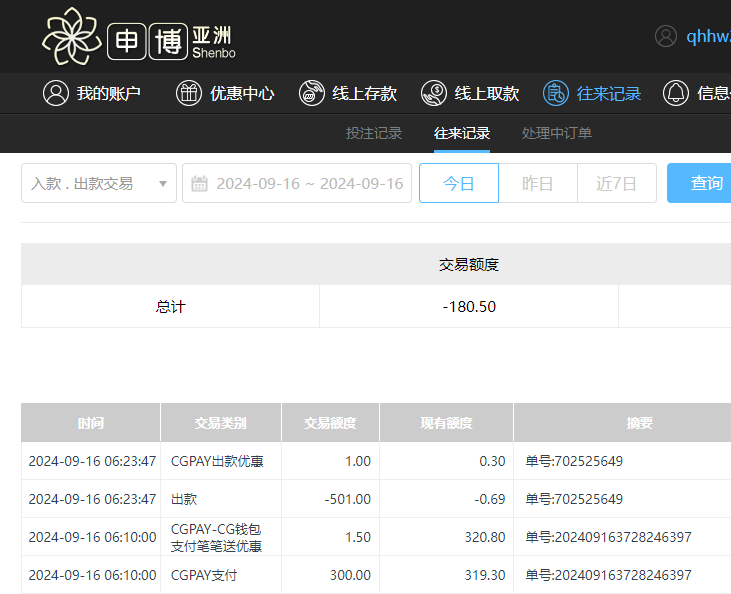Select the 近7日 date filter
The width and height of the screenshot is (731, 594).
pyautogui.click(x=616, y=183)
